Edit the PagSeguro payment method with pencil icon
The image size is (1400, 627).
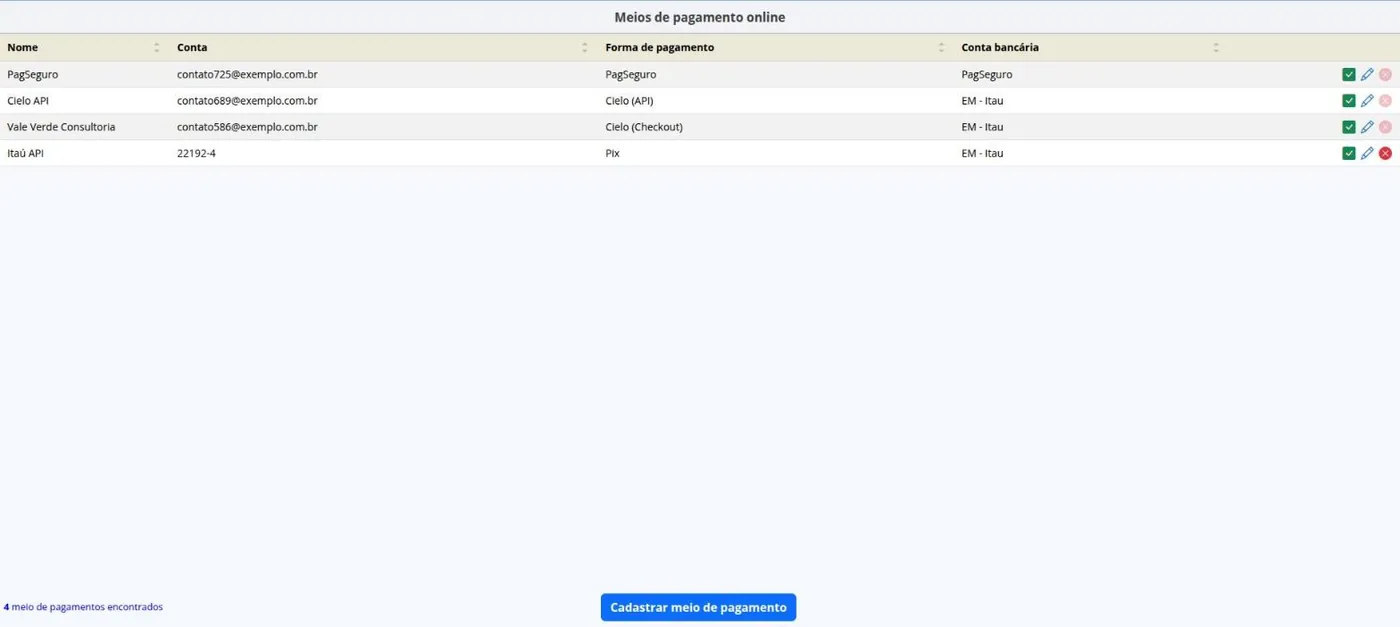[x=1367, y=74]
